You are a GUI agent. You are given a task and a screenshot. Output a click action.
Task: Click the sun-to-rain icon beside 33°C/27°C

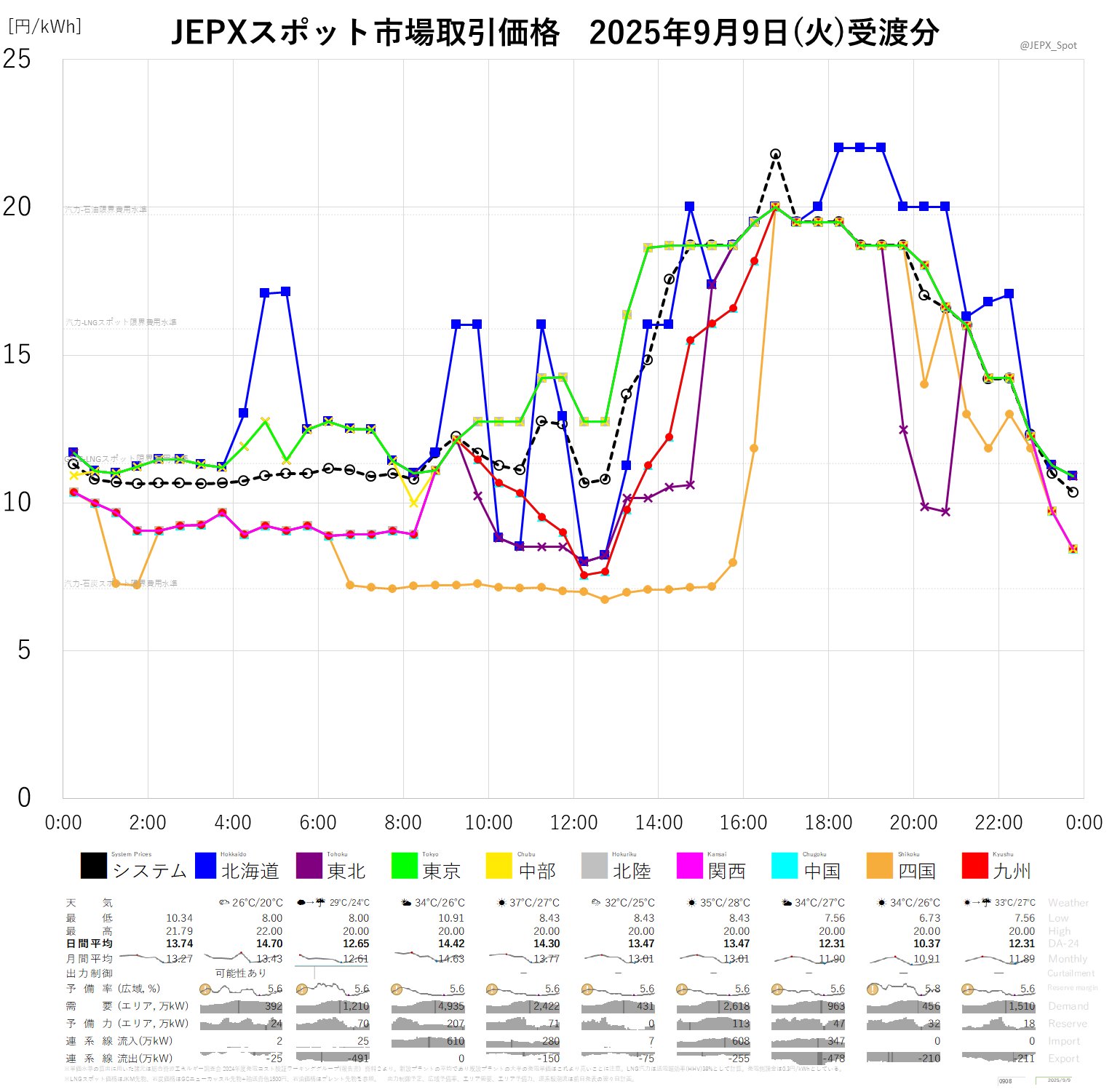(977, 903)
